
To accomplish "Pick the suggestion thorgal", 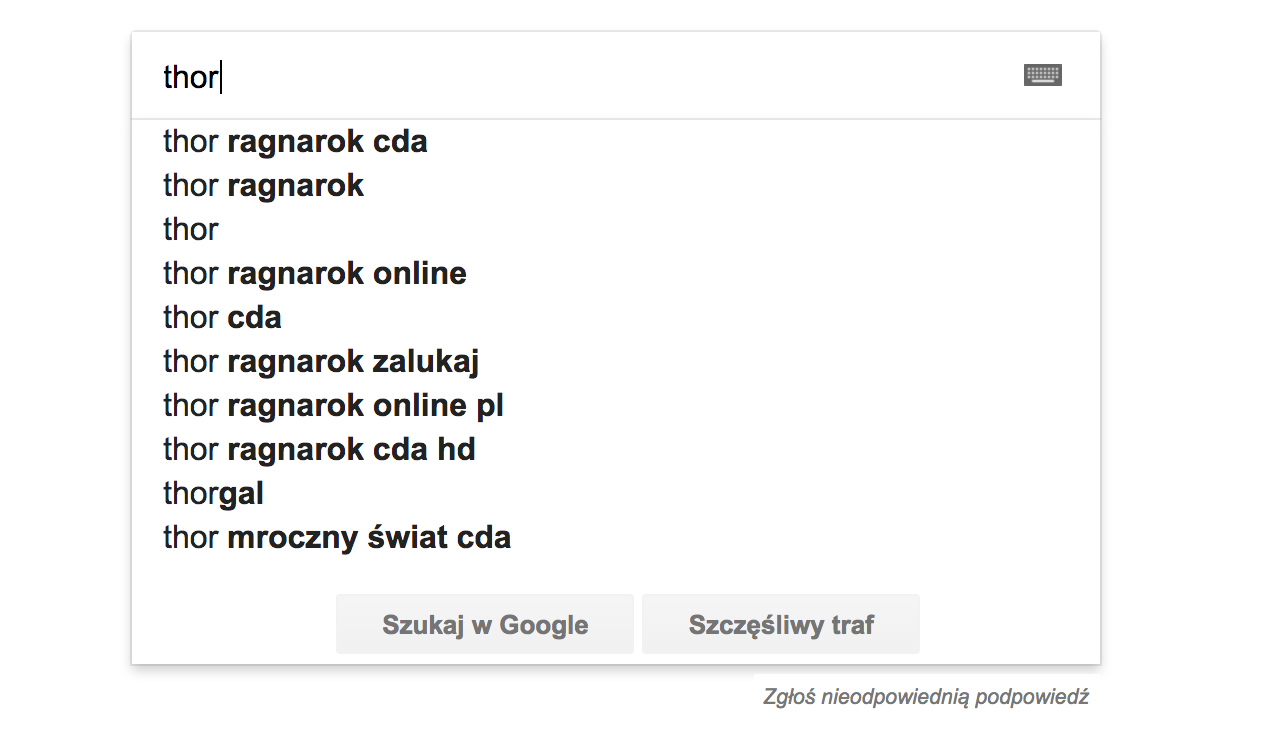I will tap(212, 493).
